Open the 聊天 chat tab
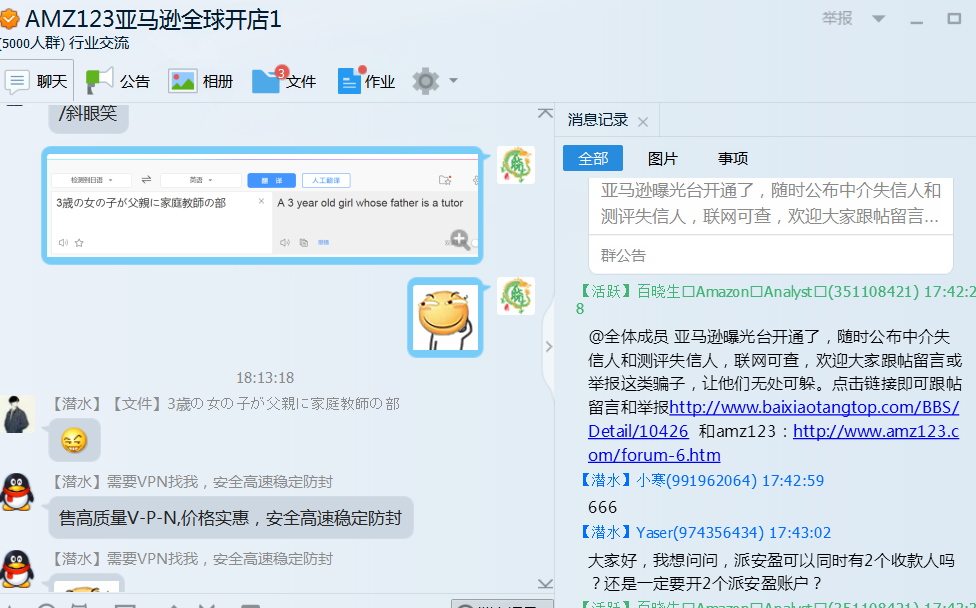The height and width of the screenshot is (608, 976). (x=36, y=81)
